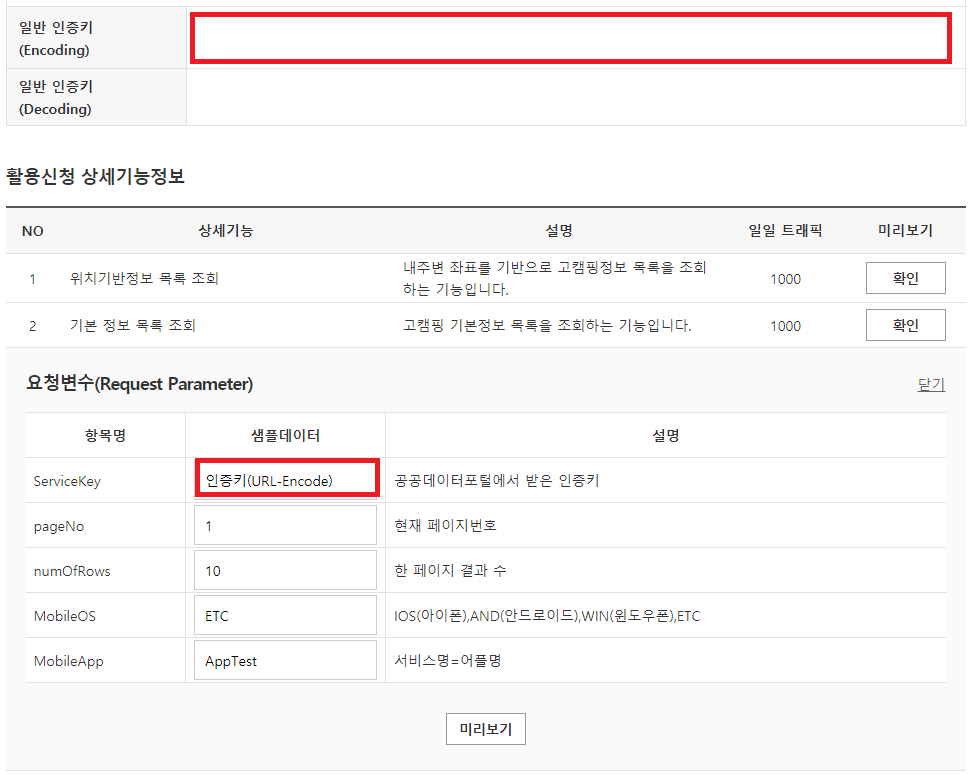Click the numOfRows parameter name

coord(72,571)
